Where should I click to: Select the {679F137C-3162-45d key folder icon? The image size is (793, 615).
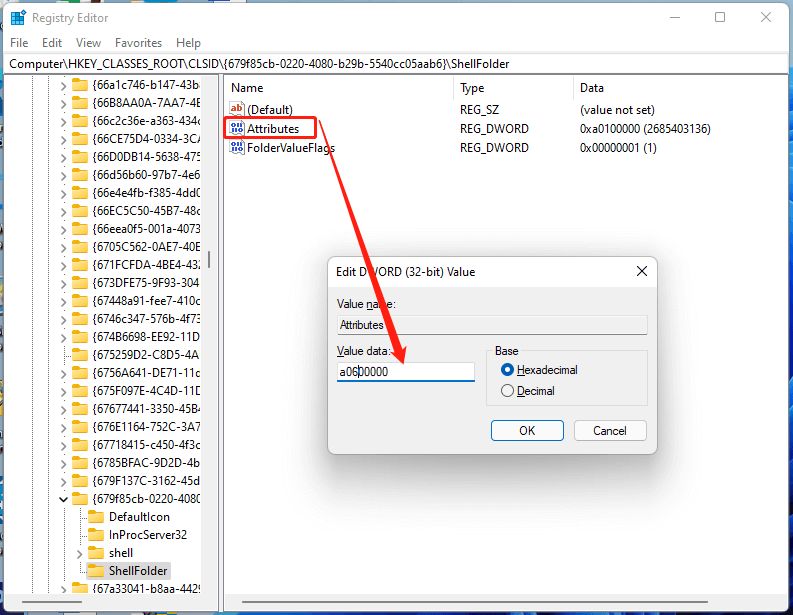[x=79, y=480]
